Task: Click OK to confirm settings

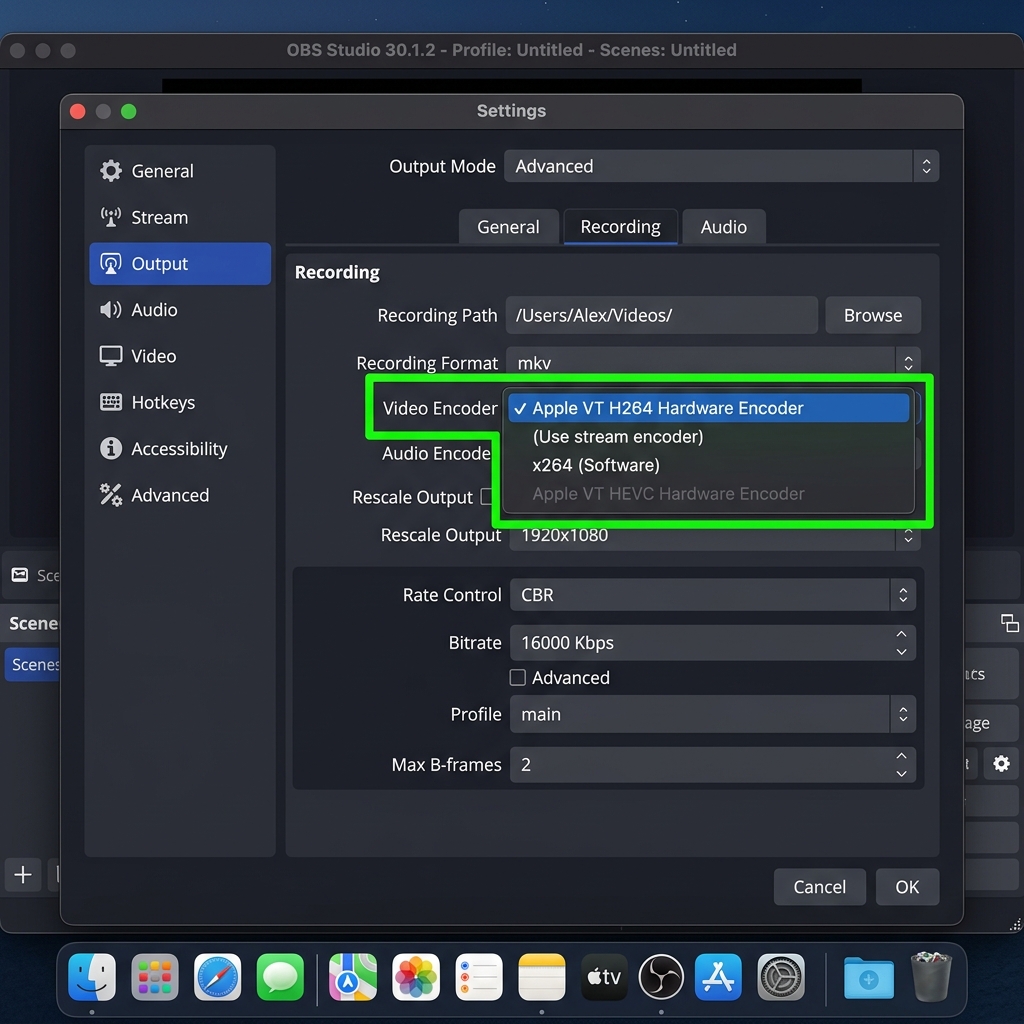Action: pyautogui.click(x=907, y=886)
